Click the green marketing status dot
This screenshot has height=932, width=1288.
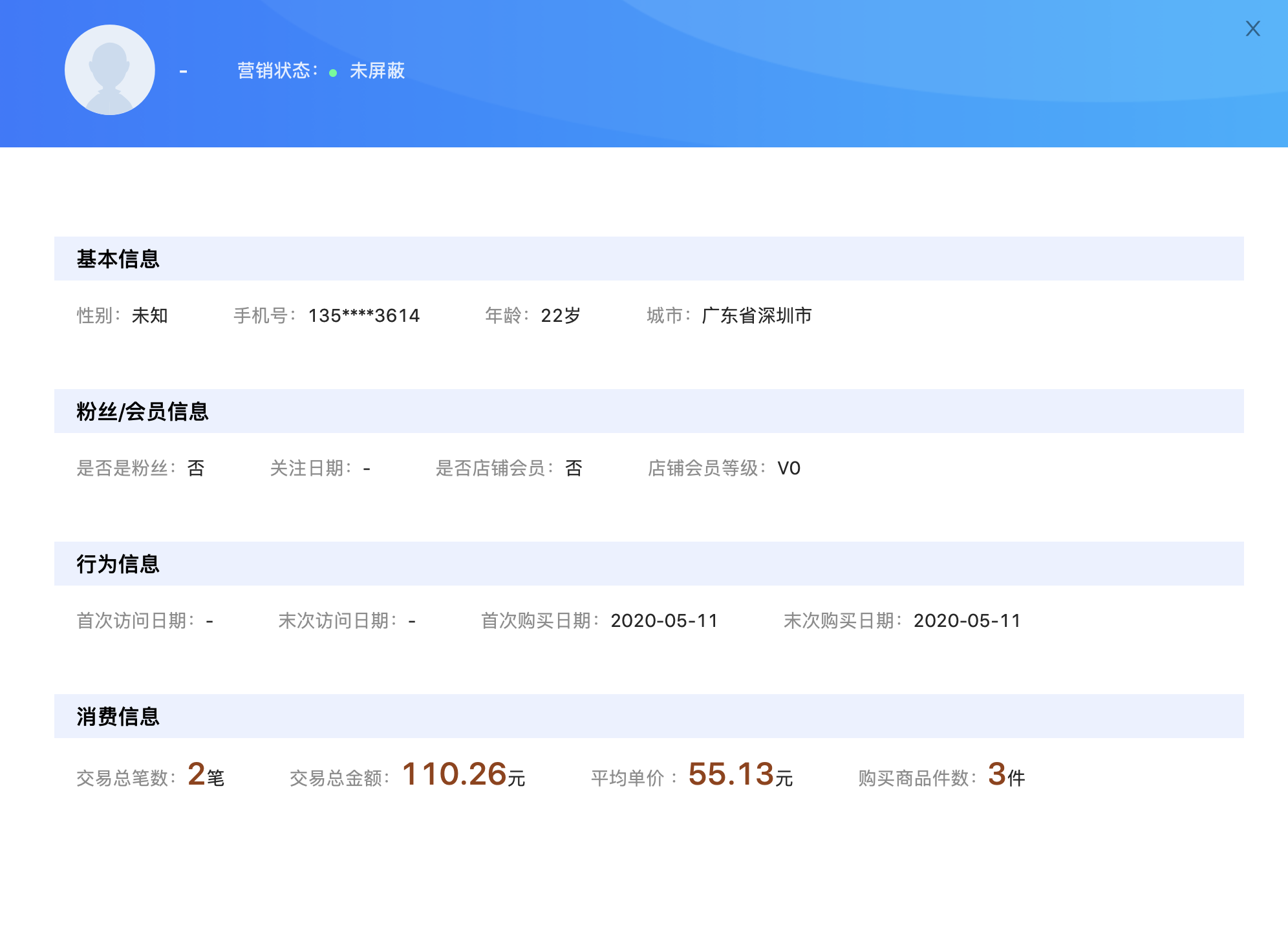coord(333,73)
